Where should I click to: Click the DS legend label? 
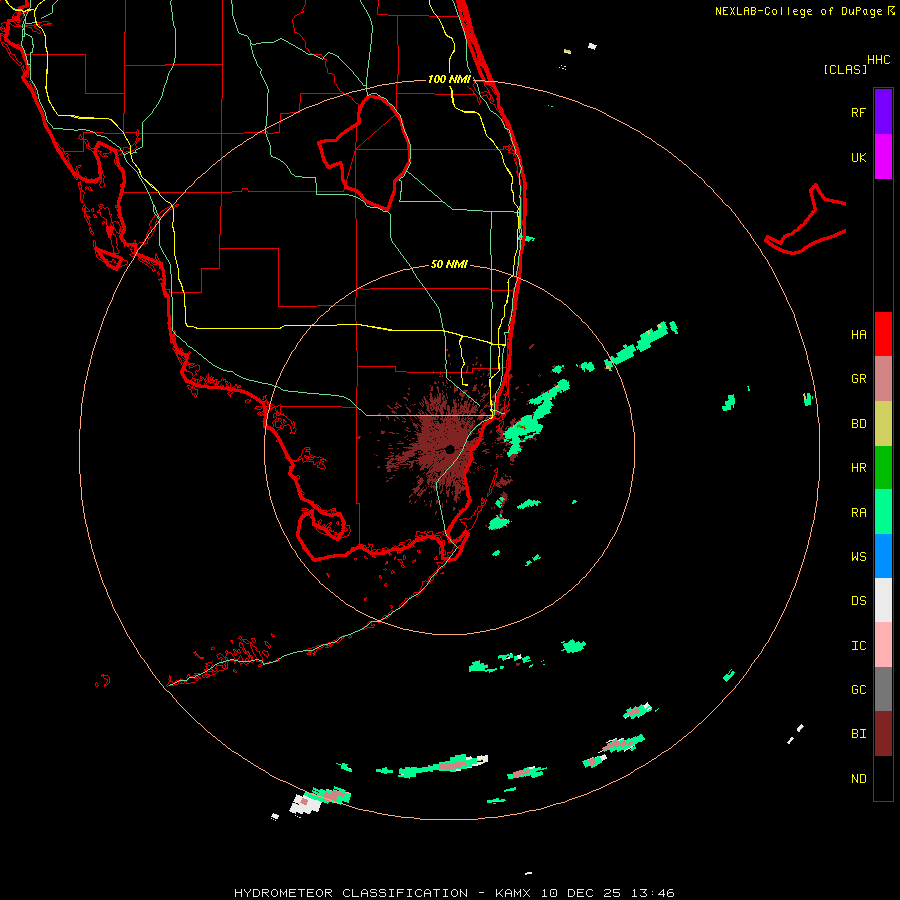point(858,601)
